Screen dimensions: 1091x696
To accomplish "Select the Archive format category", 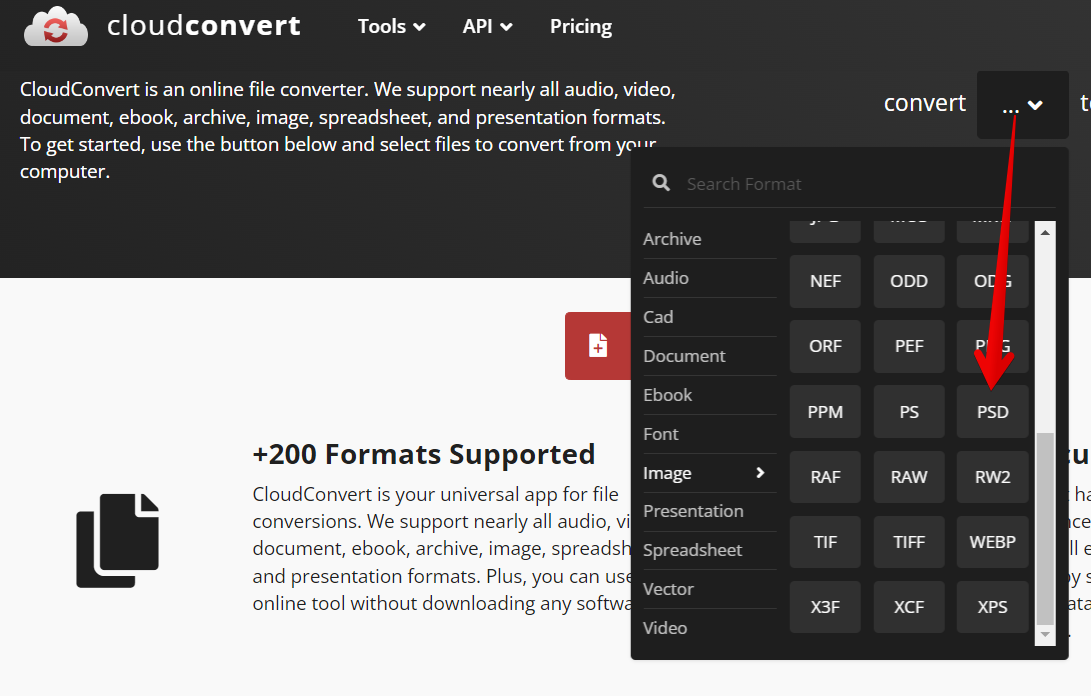I will [672, 239].
